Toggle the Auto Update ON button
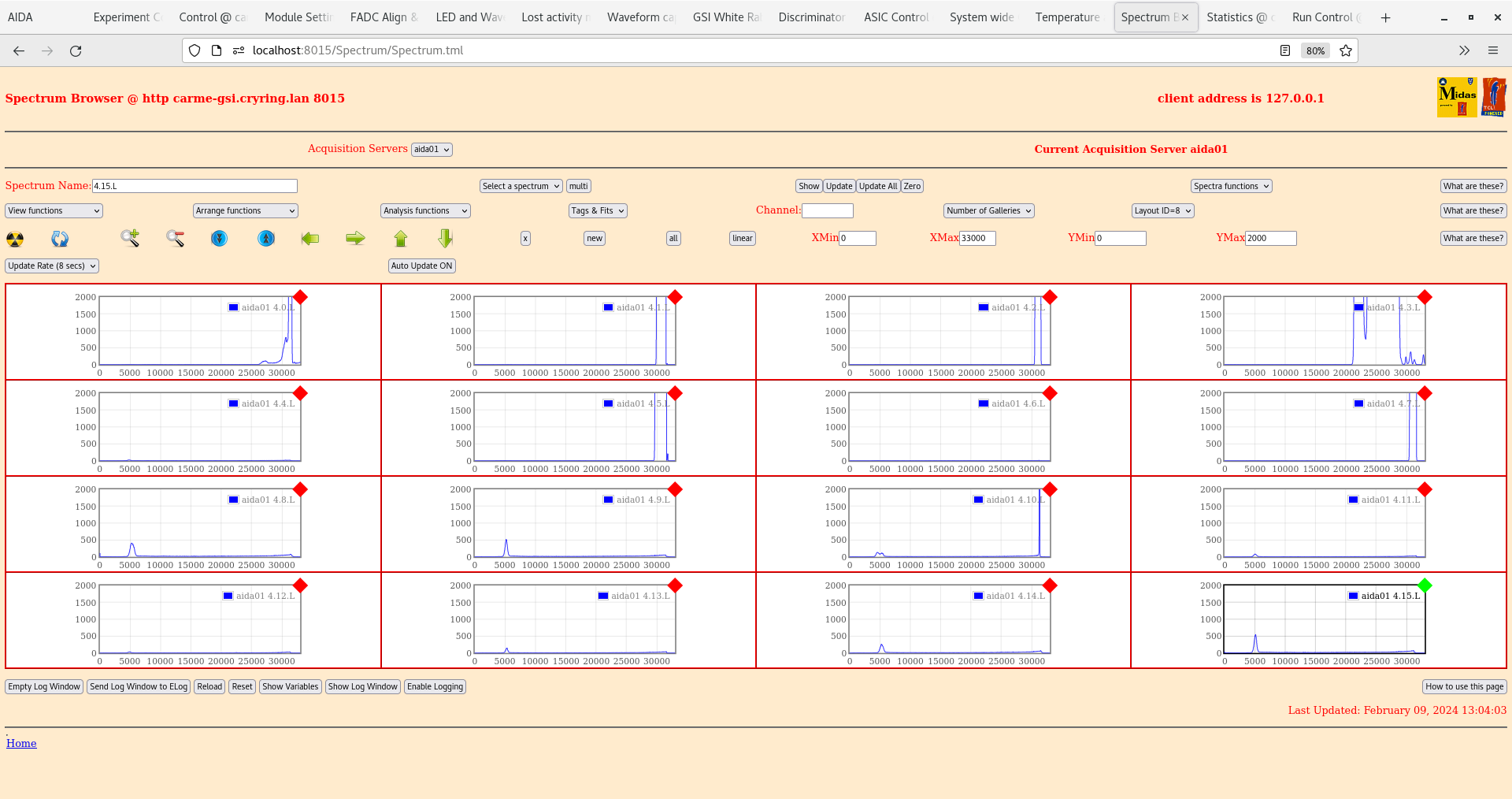The width and height of the screenshot is (1512, 799). point(421,266)
